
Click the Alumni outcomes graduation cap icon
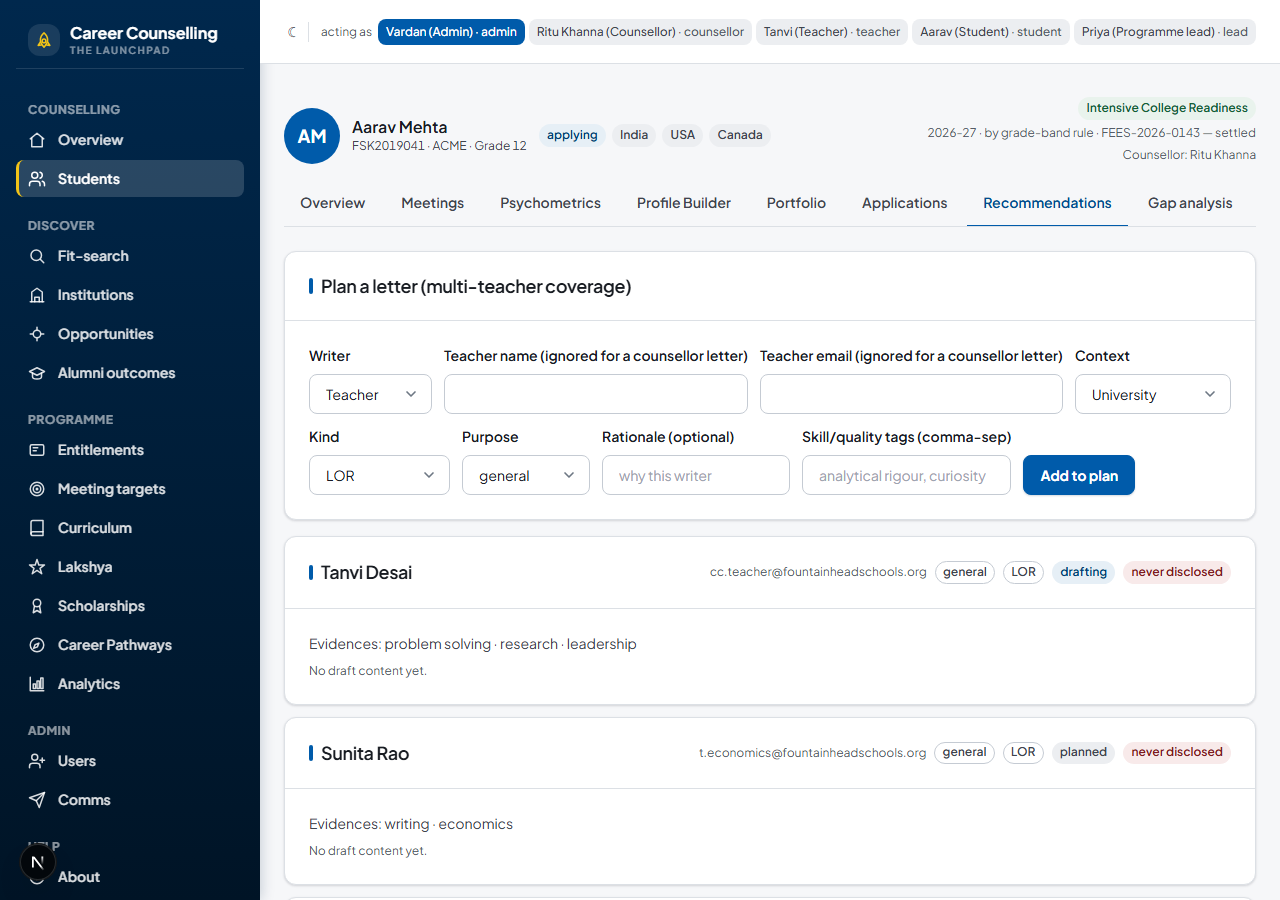(x=37, y=373)
